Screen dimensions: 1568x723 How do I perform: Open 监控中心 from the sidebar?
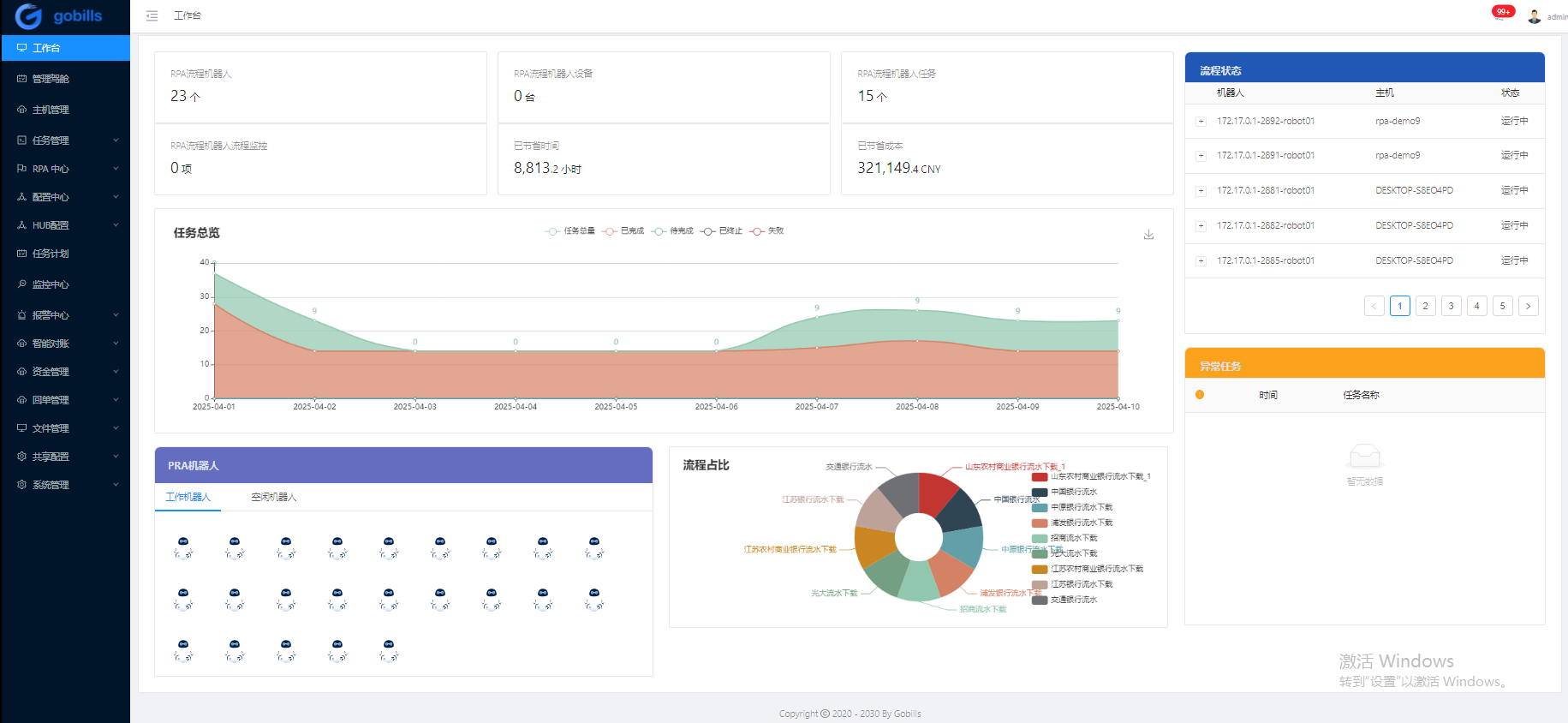coord(51,284)
